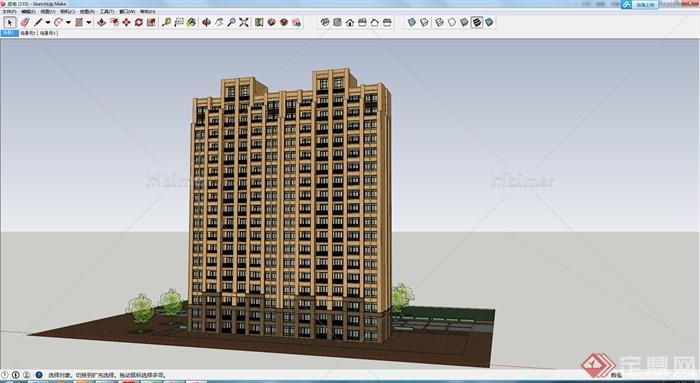The height and width of the screenshot is (383, 700).
Task: Toggle the Back Edges style
Action: 424,22
